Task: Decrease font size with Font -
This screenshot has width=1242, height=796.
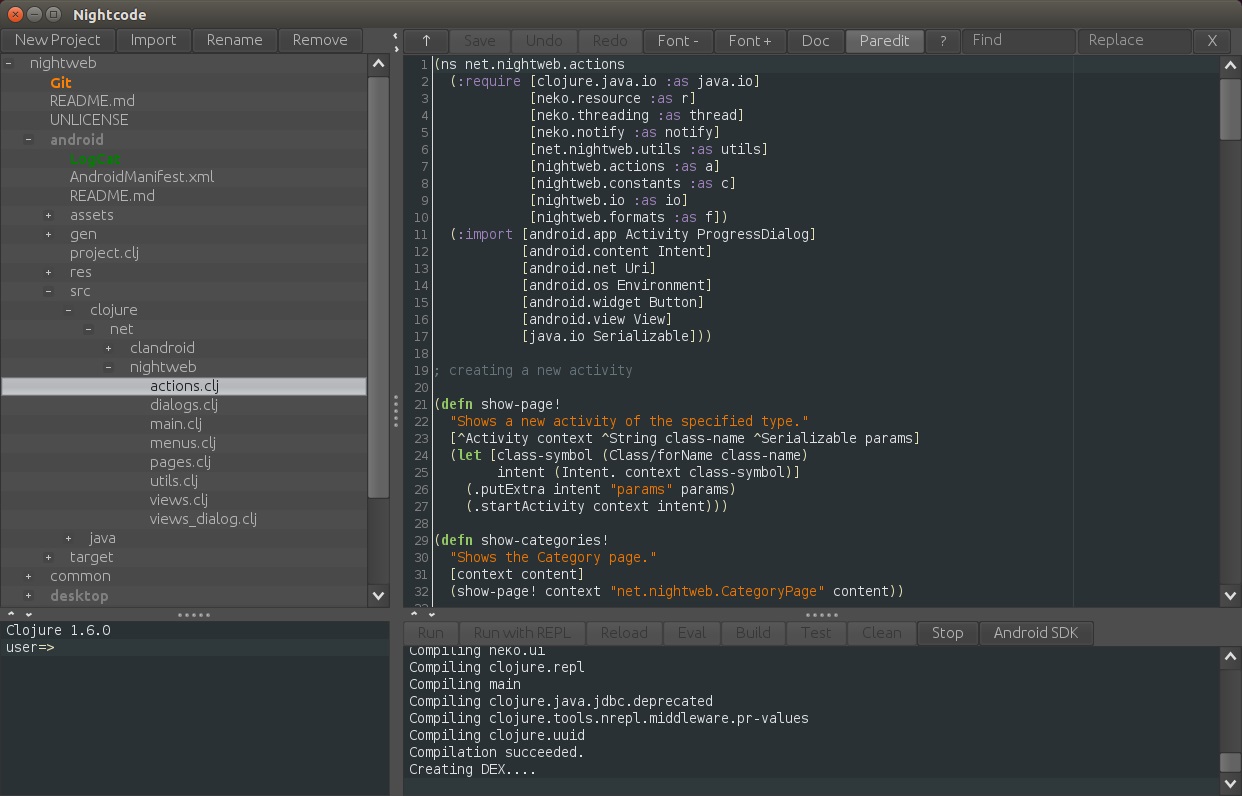Action: click(678, 41)
